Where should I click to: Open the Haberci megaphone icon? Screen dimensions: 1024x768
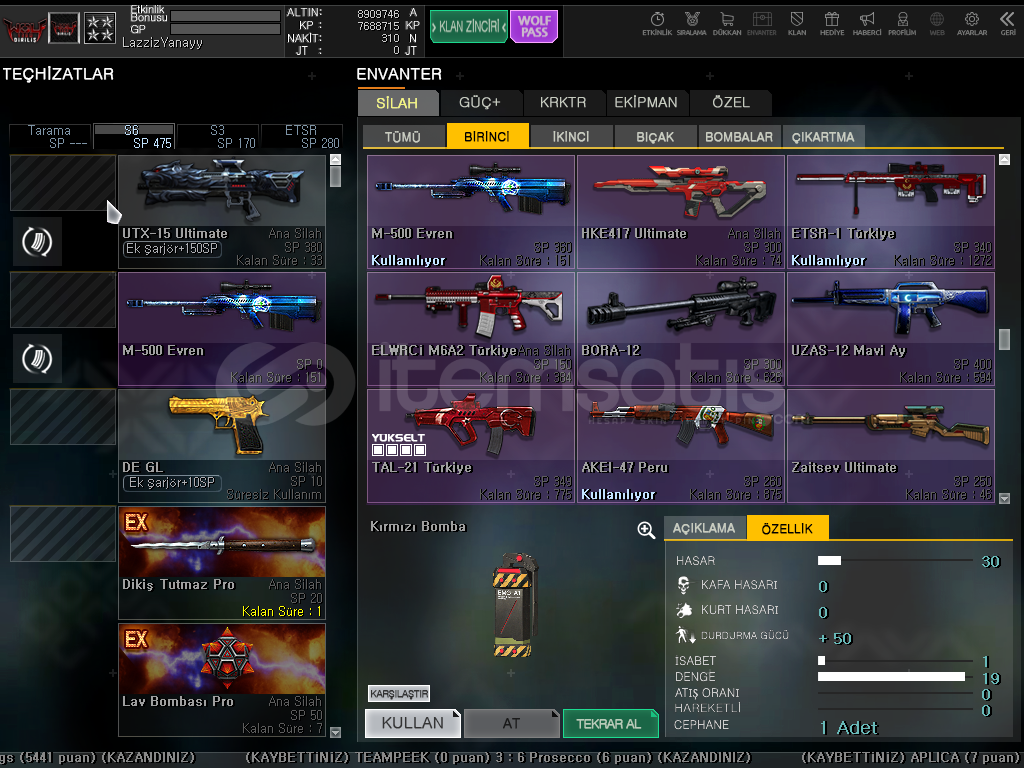[x=867, y=23]
